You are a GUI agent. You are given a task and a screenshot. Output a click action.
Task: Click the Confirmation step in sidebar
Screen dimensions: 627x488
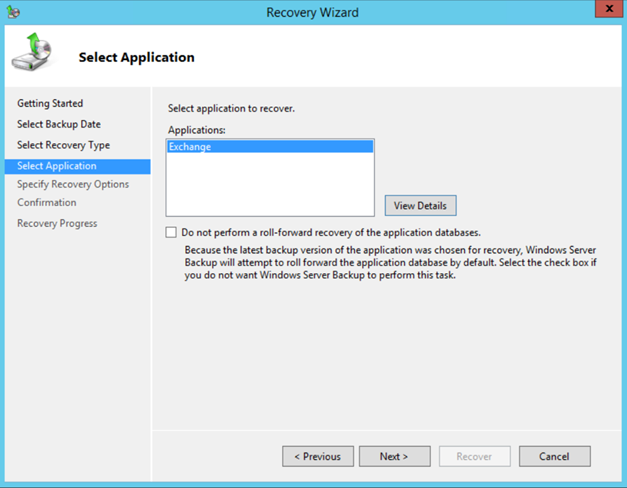tap(47, 203)
